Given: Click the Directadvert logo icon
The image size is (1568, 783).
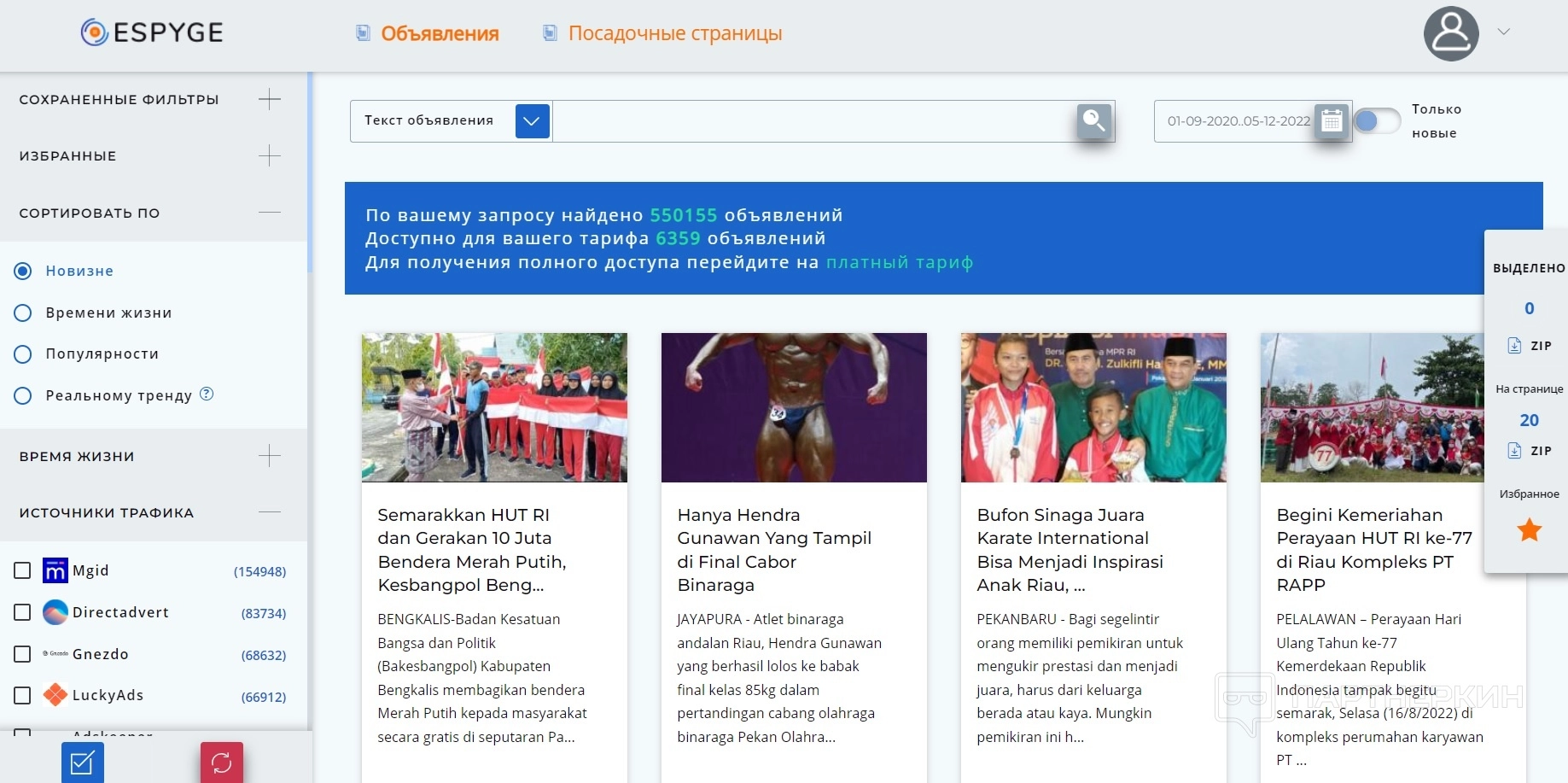Looking at the screenshot, I should [x=55, y=612].
